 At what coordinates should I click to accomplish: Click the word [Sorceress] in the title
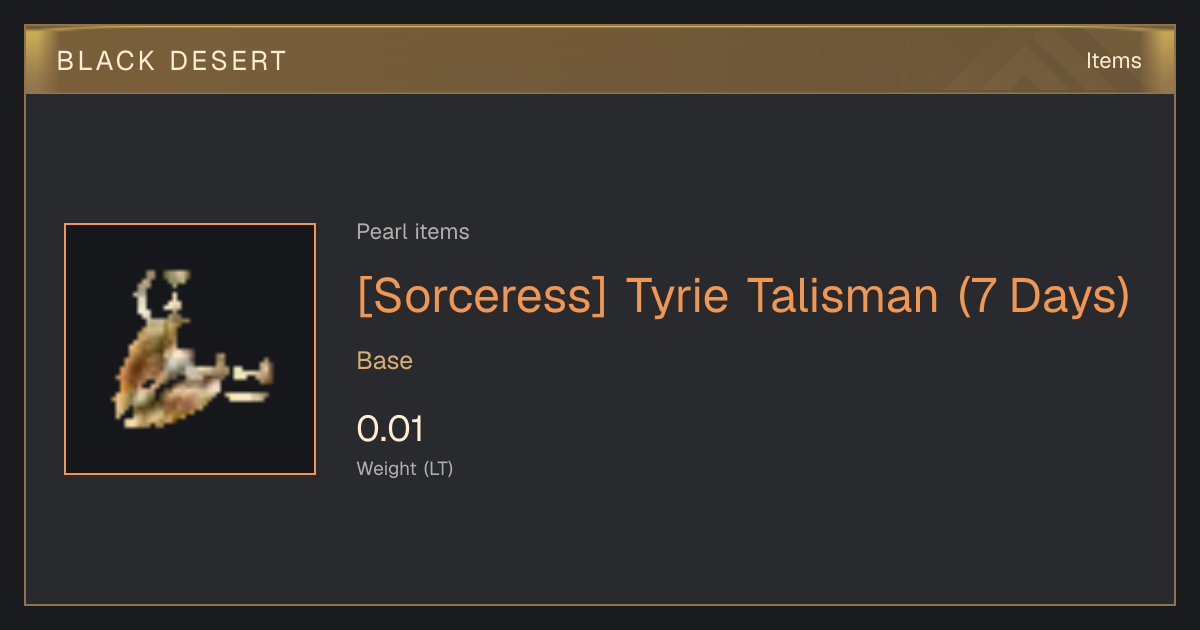pos(482,296)
